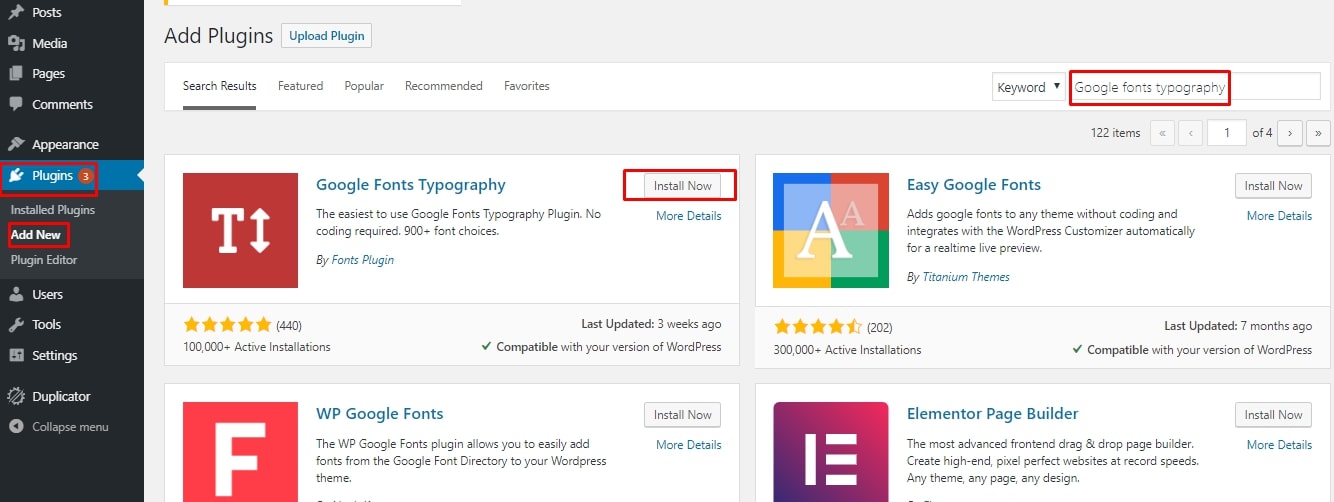The width and height of the screenshot is (1334, 502).
Task: Install the WP Google Fonts plugin
Action: click(682, 414)
